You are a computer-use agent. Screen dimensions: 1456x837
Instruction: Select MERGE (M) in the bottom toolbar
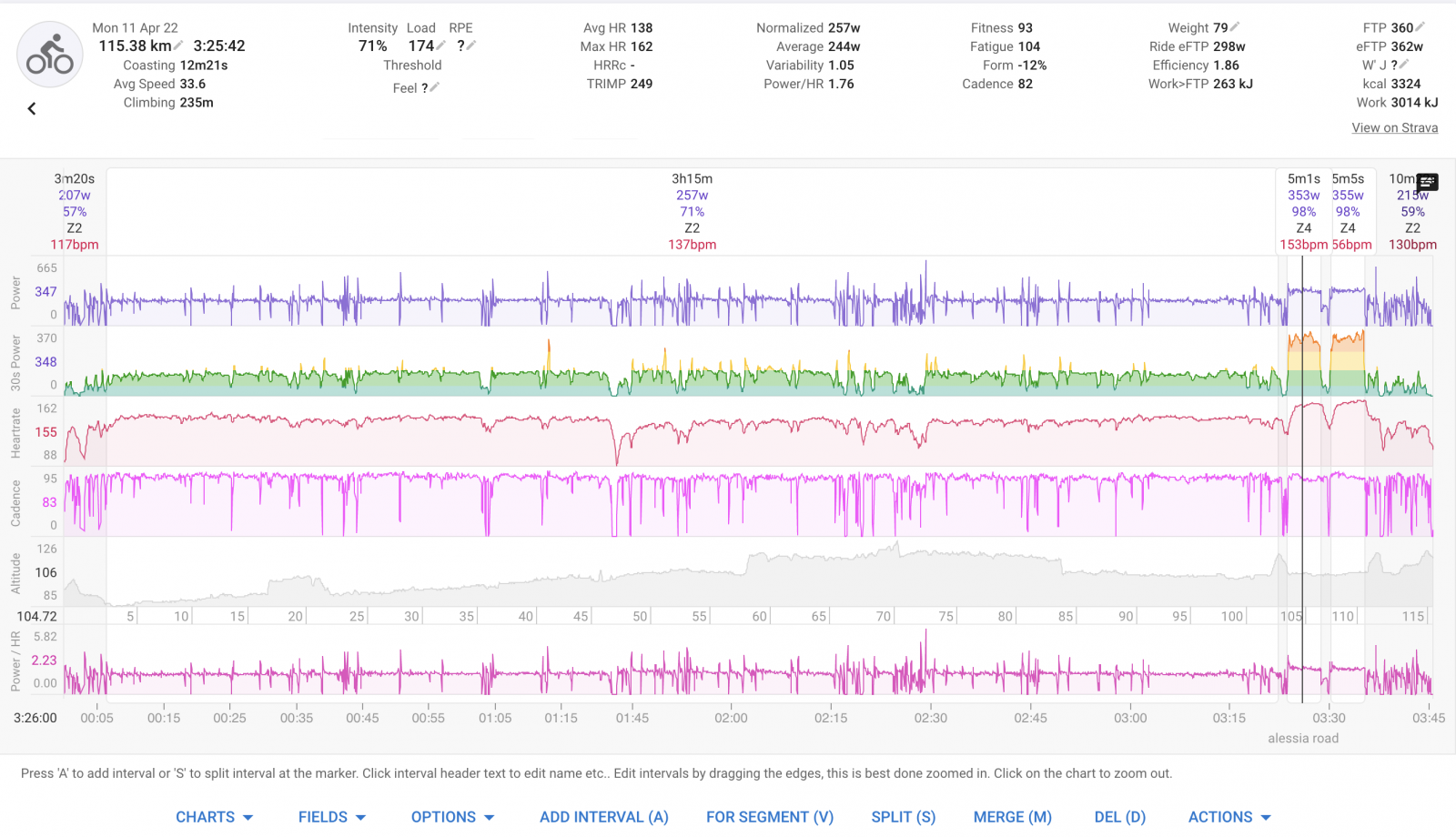click(x=1012, y=817)
